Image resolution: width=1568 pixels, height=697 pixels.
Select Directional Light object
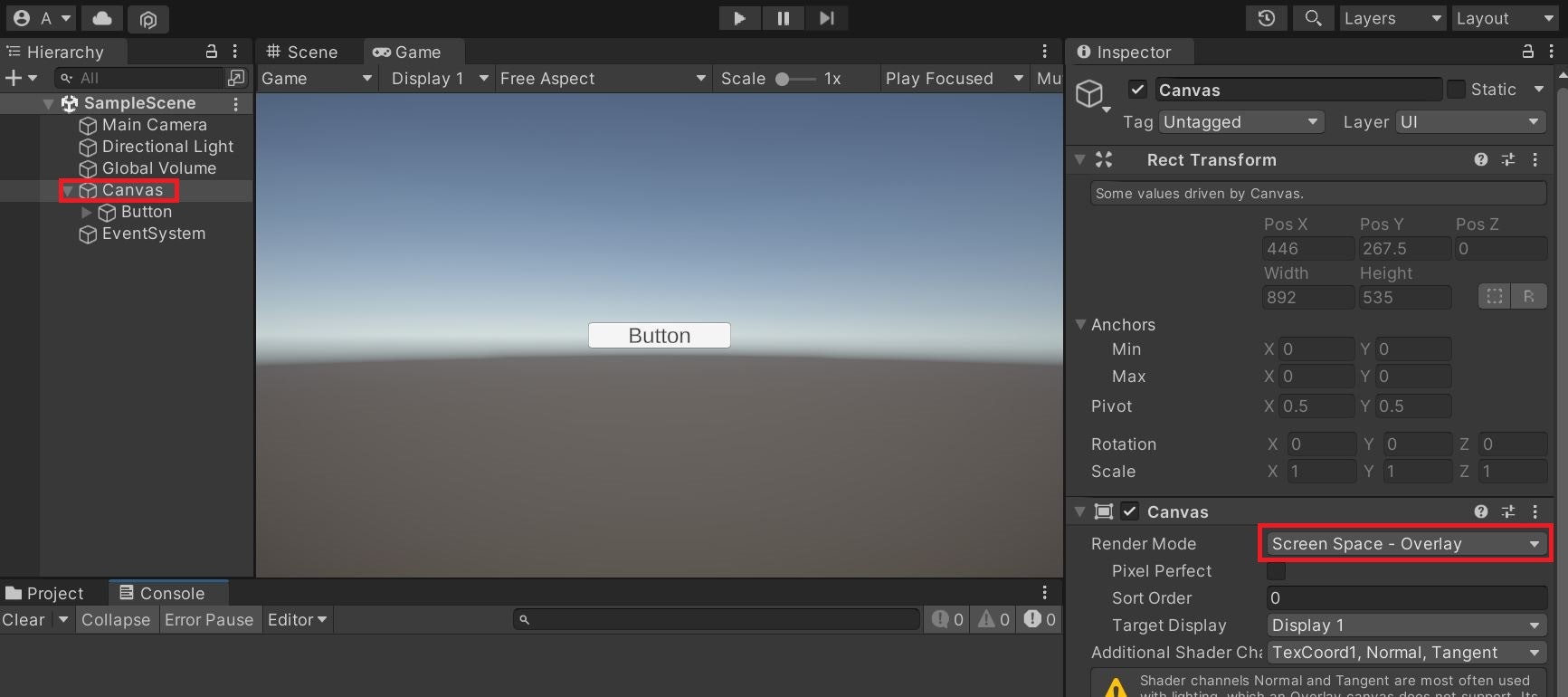167,147
